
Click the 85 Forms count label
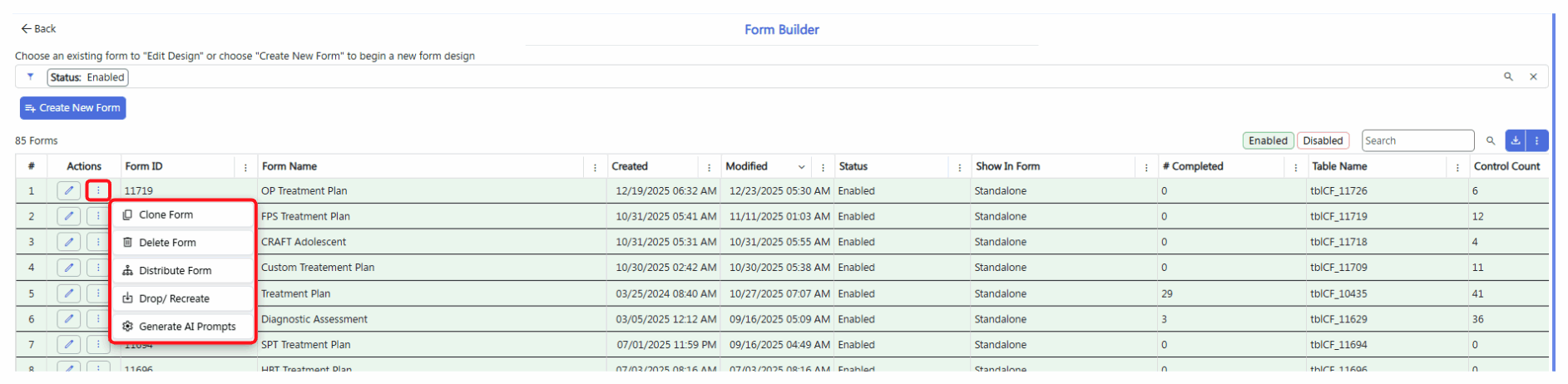tap(37, 140)
